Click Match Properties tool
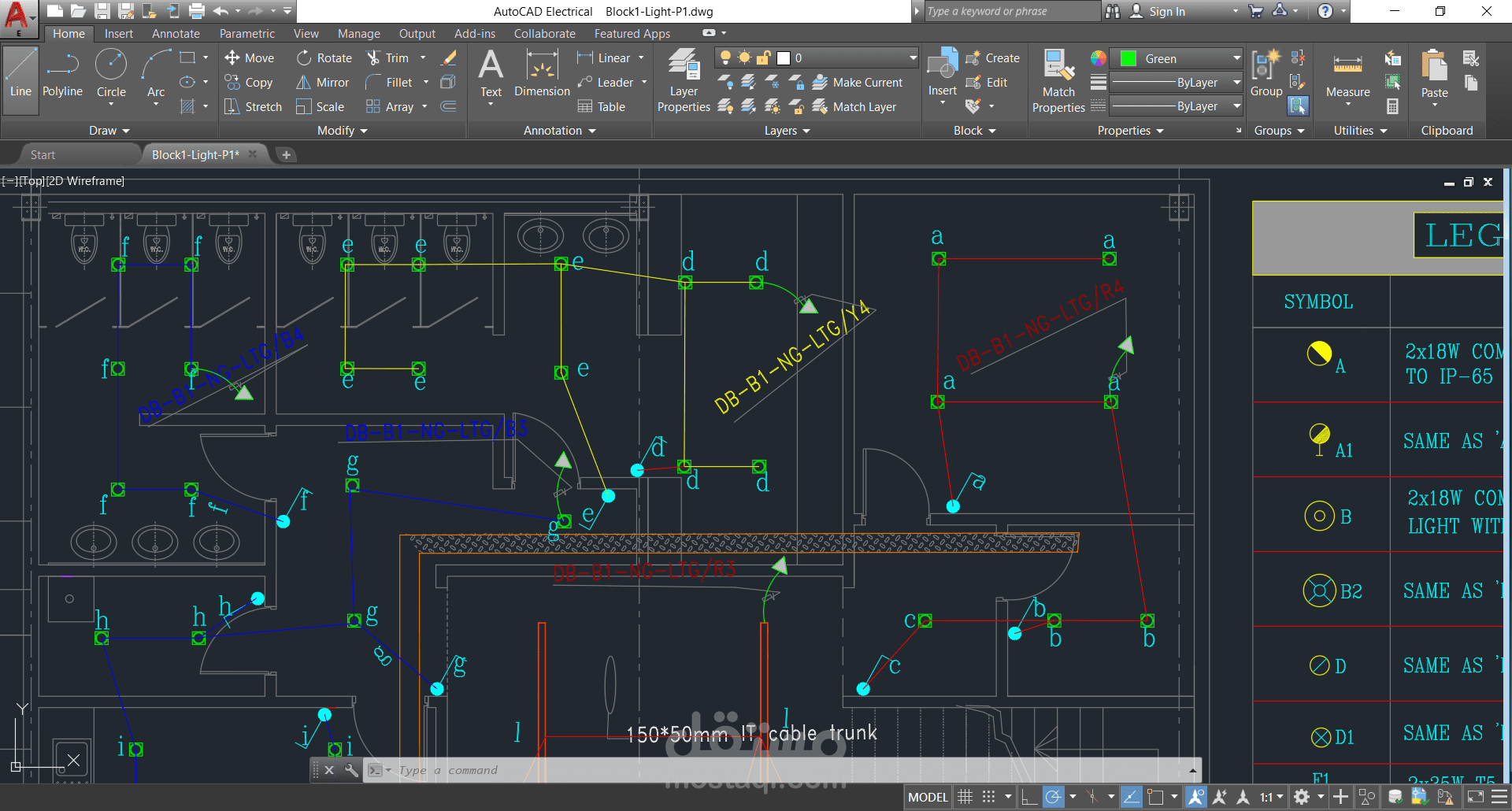The image size is (1512, 811). pyautogui.click(x=1058, y=80)
